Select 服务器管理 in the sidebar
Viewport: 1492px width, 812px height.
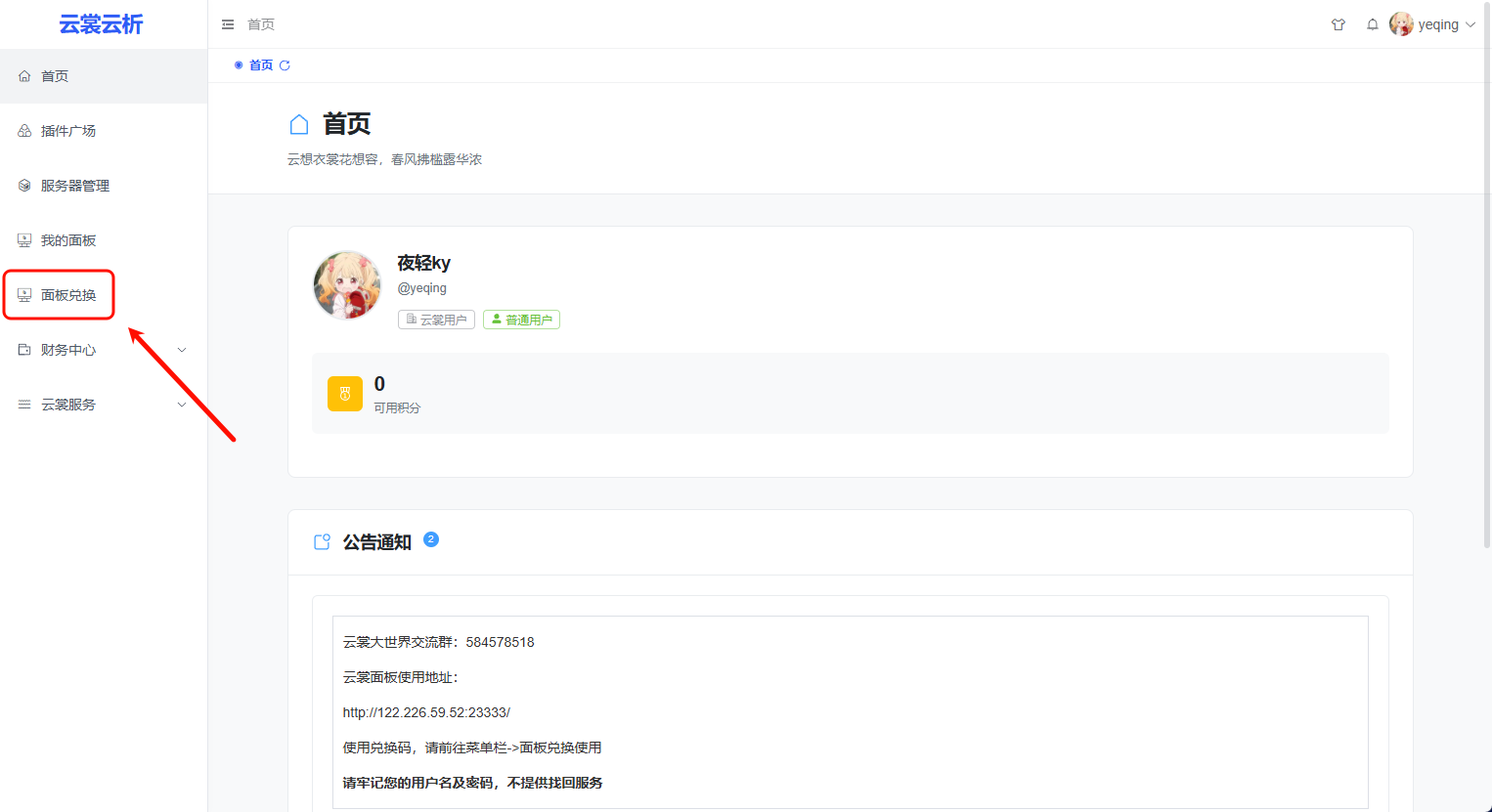click(x=74, y=186)
